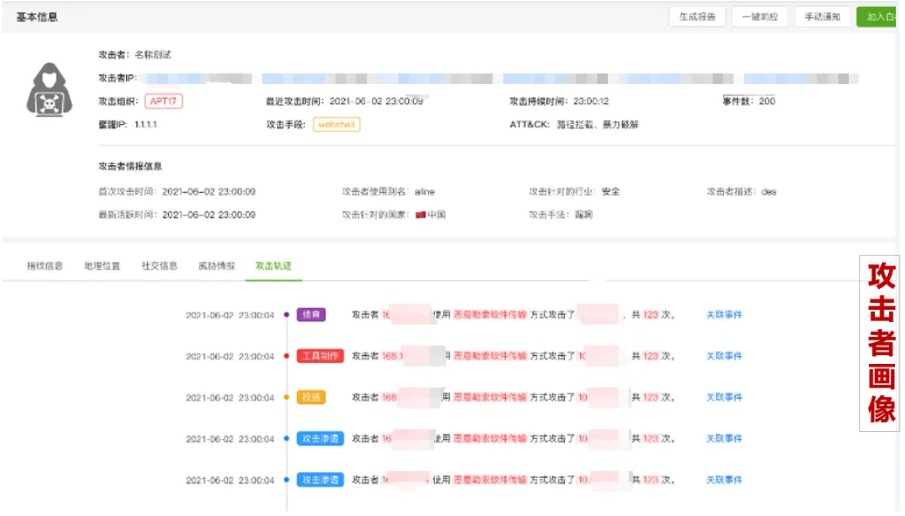The image size is (905, 516).
Task: Click the China flag icon
Action: click(x=421, y=215)
